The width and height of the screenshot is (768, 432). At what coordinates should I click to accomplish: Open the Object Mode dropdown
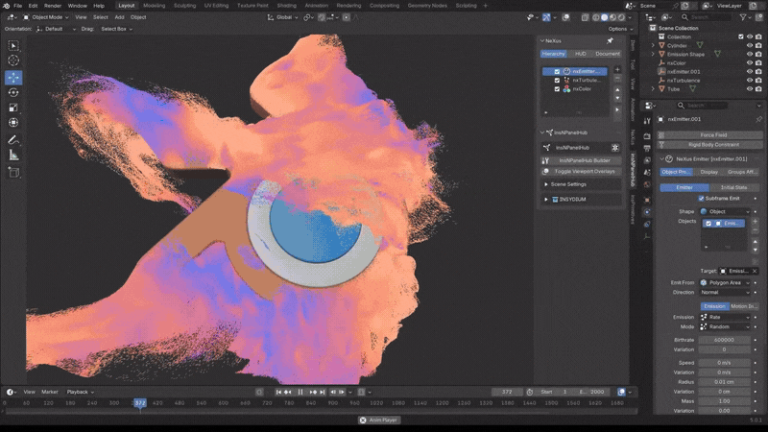tap(46, 17)
